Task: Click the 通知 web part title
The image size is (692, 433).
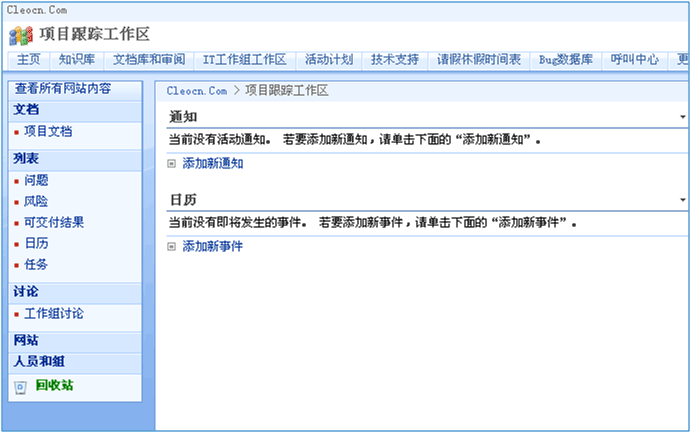Action: coord(183,117)
